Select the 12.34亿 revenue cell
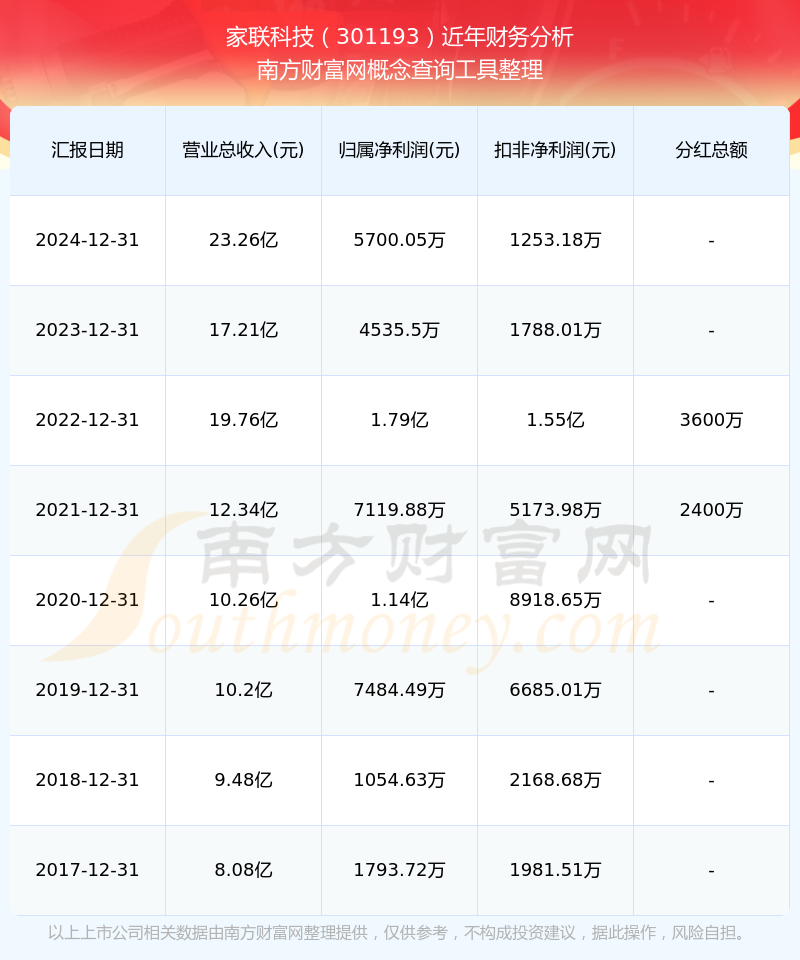Viewport: 800px width, 960px height. click(x=244, y=510)
